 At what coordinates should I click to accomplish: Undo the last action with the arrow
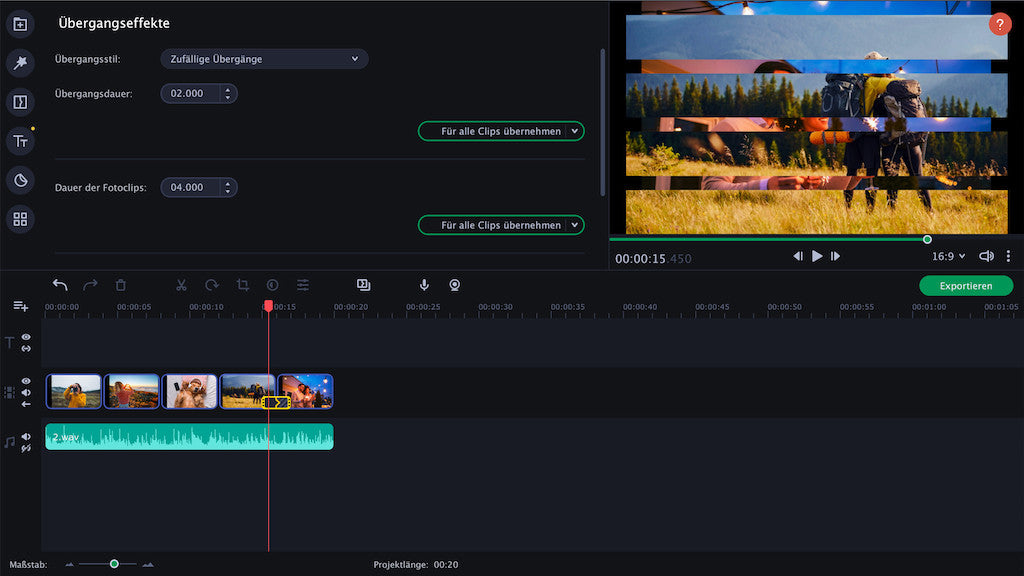[60, 285]
